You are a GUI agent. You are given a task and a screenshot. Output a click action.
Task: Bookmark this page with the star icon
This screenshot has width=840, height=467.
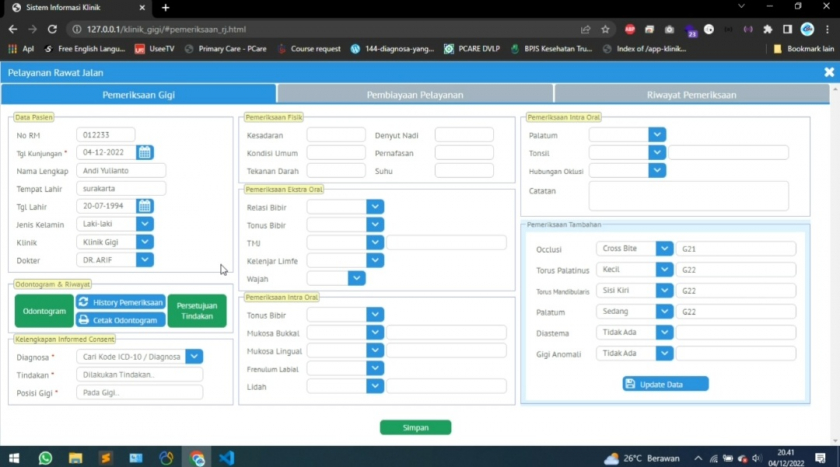(x=605, y=30)
